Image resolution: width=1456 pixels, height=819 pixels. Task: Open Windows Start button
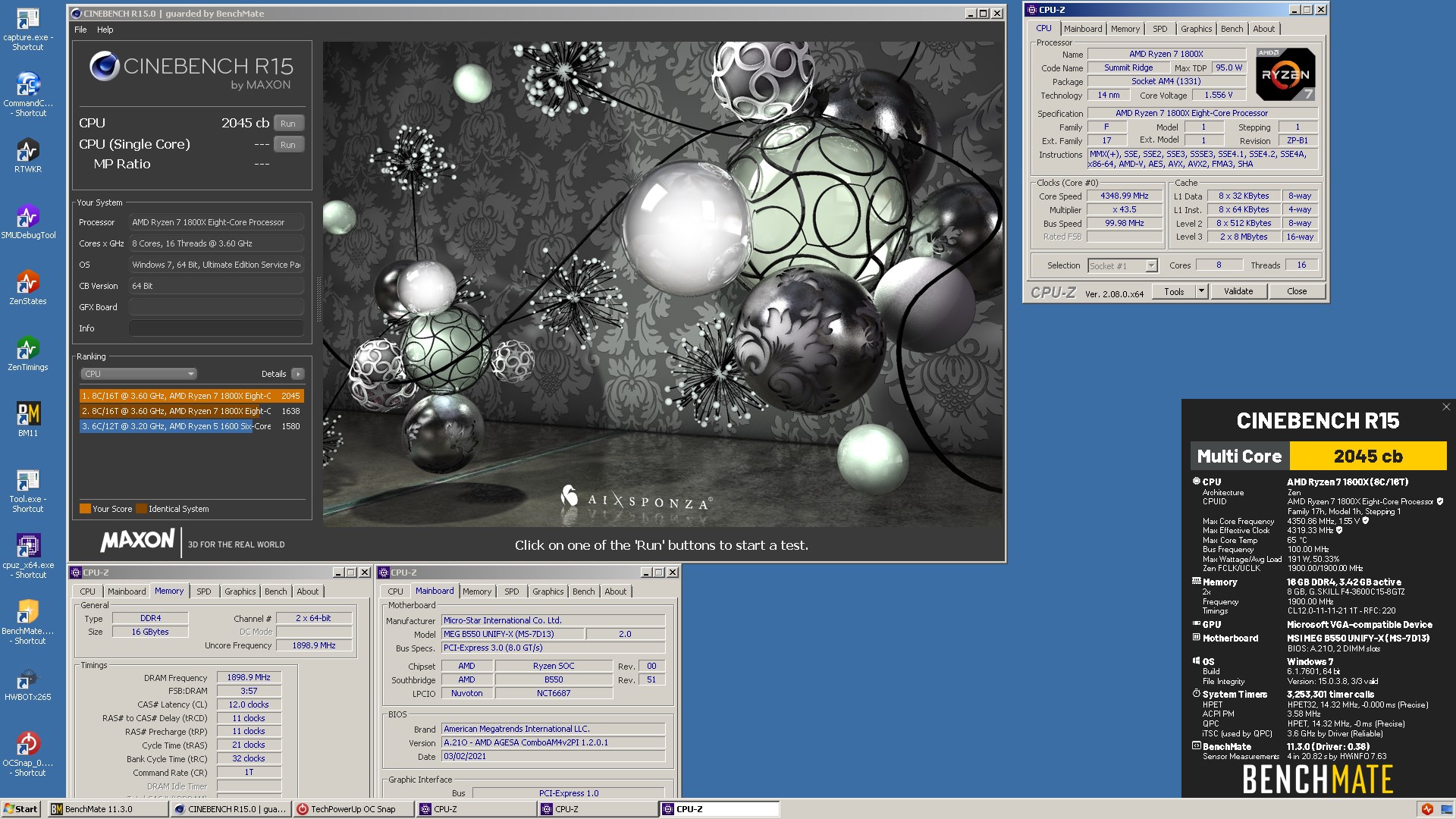(20, 809)
